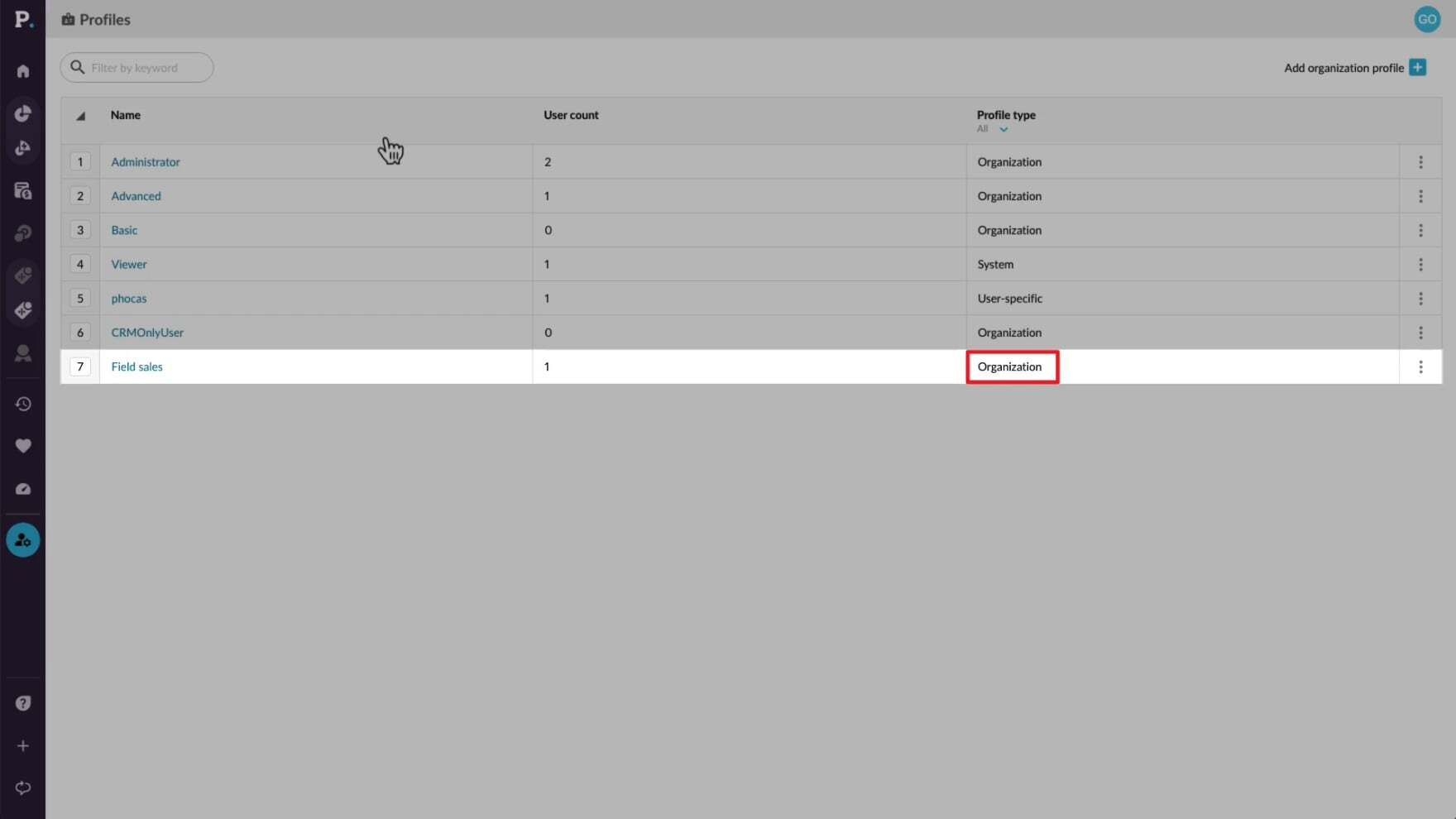Open the three-dot menu for Advanced

pos(1420,196)
